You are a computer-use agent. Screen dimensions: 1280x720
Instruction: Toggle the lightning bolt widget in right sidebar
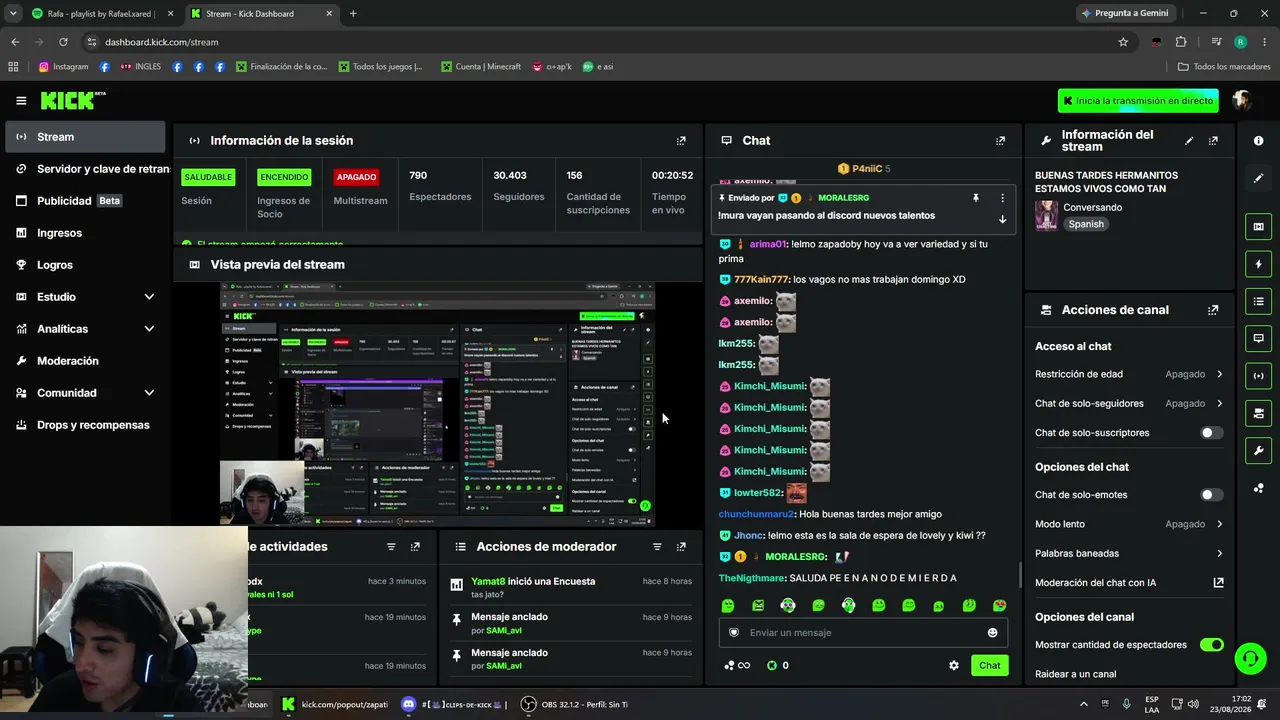tap(1258, 264)
